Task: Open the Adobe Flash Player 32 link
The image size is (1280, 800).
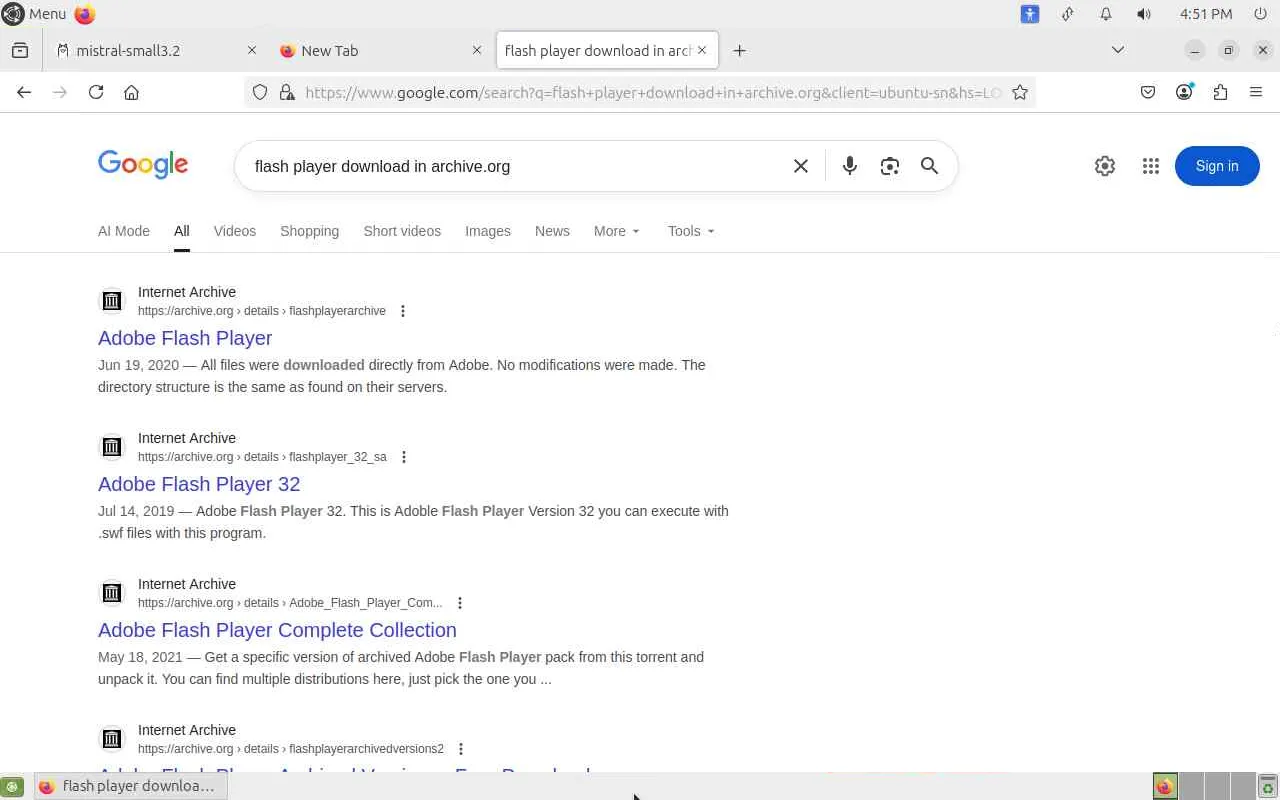Action: click(x=199, y=484)
